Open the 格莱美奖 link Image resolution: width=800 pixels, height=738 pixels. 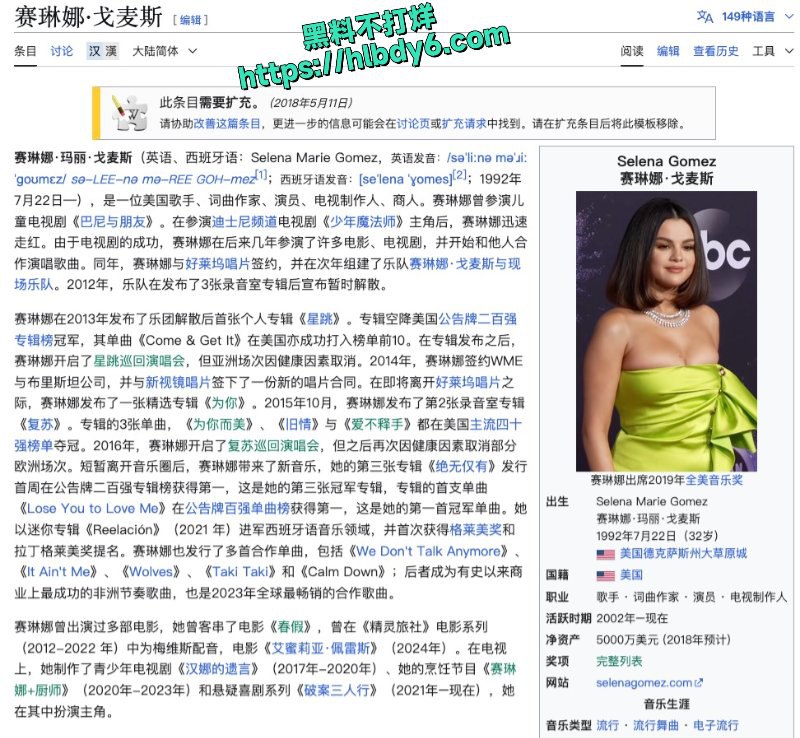coord(476,530)
